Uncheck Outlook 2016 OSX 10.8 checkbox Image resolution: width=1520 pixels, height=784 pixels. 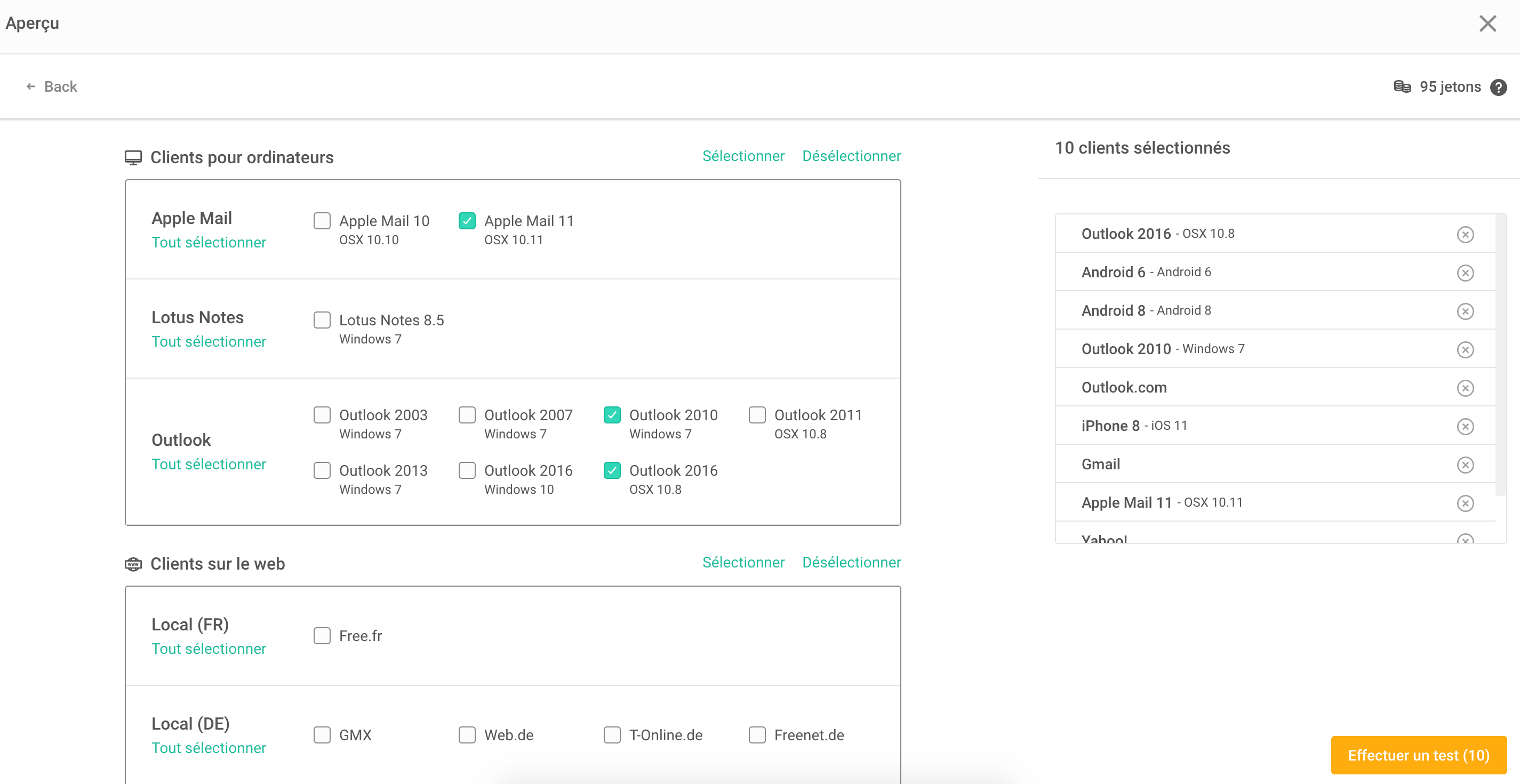pyautogui.click(x=612, y=470)
